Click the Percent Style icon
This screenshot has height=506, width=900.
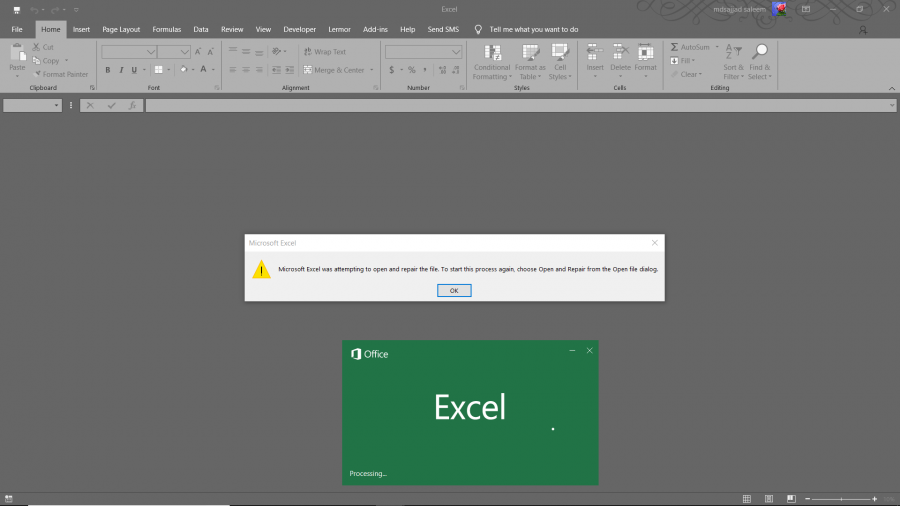(412, 70)
